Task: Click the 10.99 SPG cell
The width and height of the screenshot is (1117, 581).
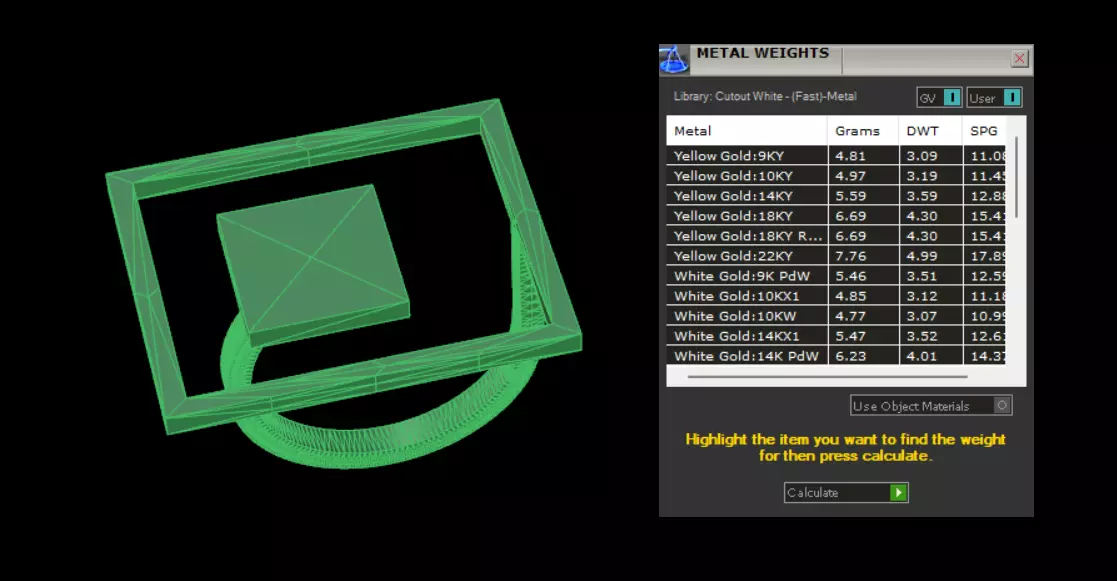Action: [984, 315]
